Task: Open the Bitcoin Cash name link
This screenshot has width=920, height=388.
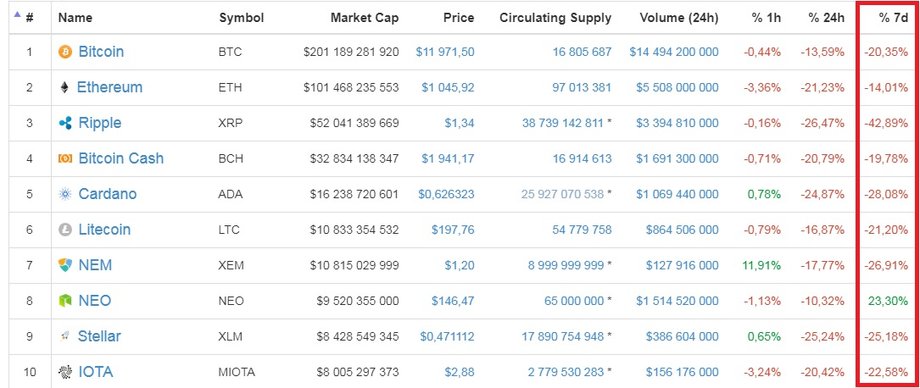Action: [121, 158]
